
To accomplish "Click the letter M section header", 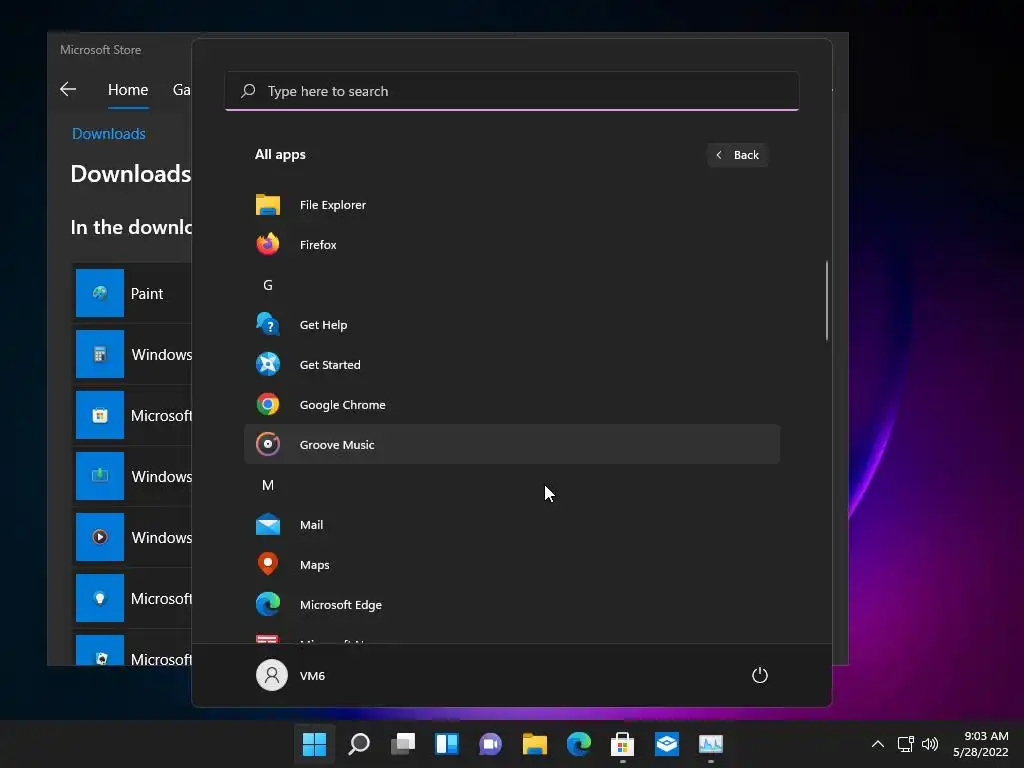I will tap(268, 485).
